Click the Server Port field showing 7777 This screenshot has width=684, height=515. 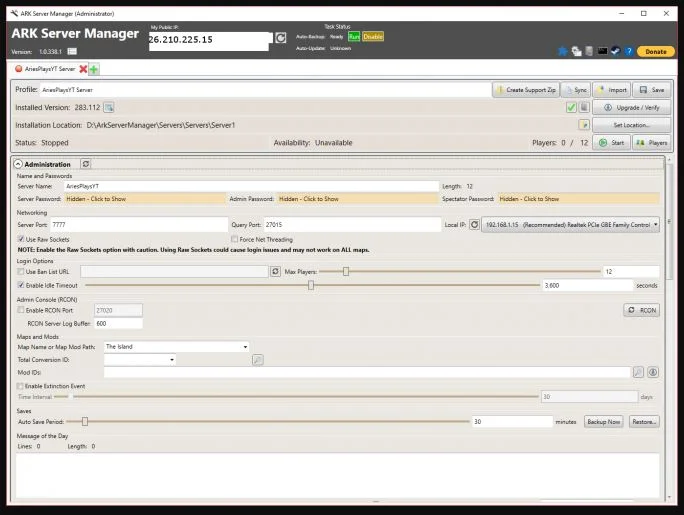pos(139,225)
